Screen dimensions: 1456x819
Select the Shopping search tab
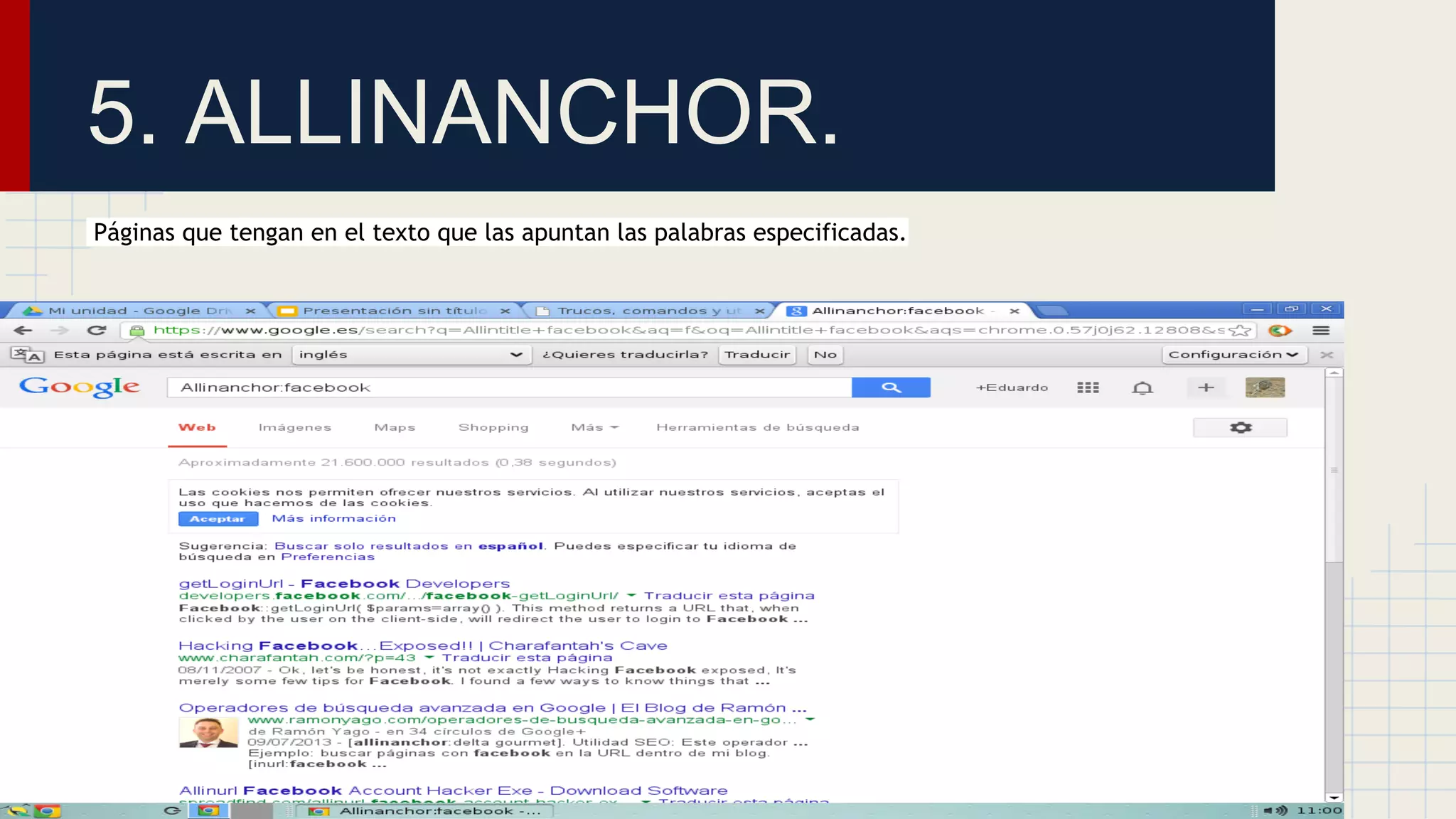pyautogui.click(x=493, y=427)
